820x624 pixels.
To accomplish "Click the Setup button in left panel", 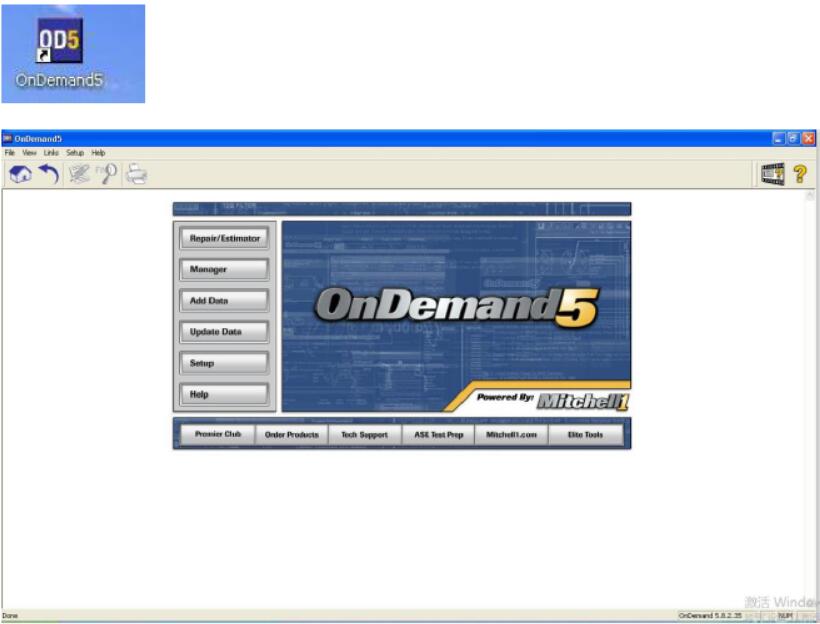I will click(224, 363).
